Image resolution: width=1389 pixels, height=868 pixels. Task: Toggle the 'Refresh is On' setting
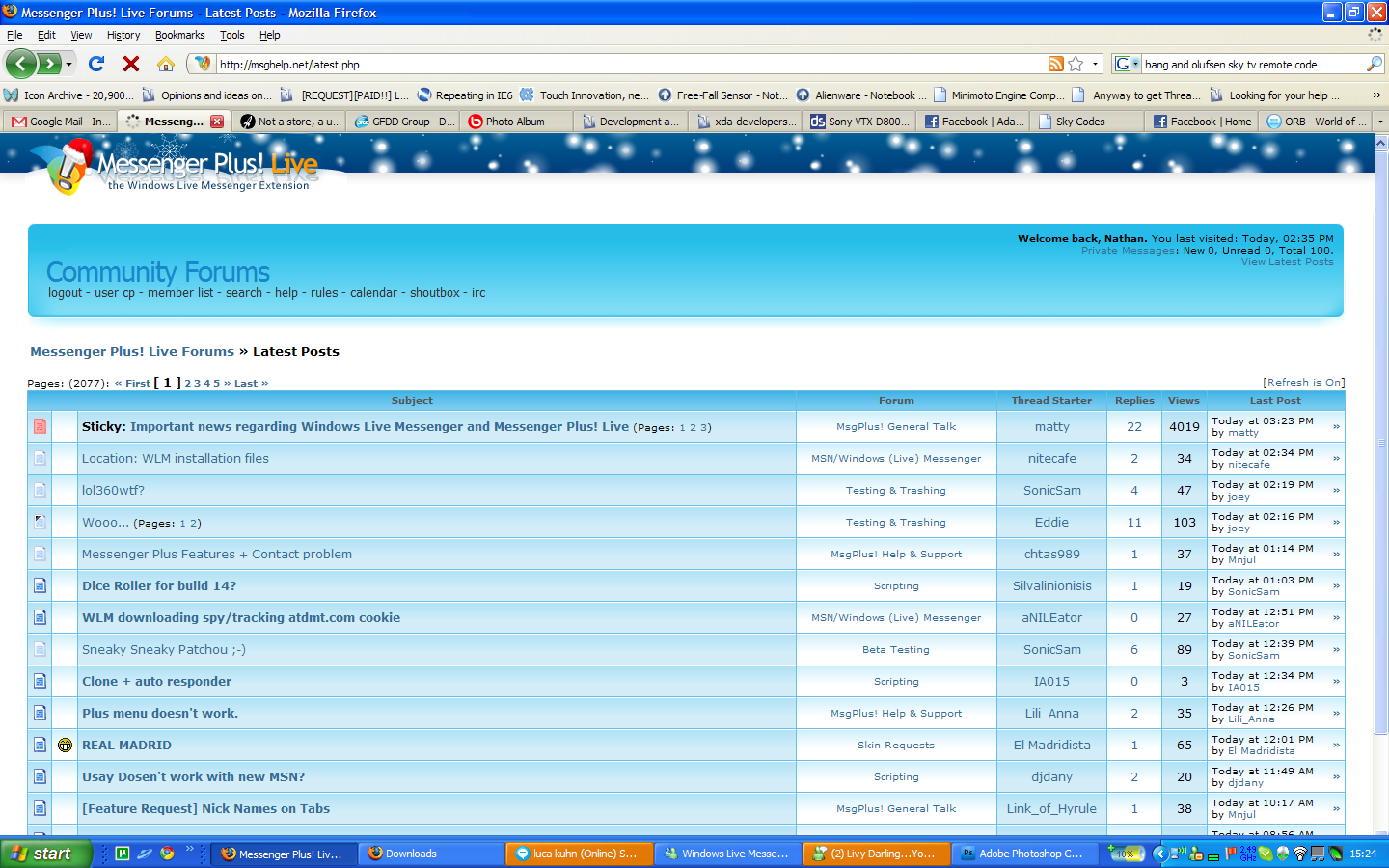point(1303,383)
